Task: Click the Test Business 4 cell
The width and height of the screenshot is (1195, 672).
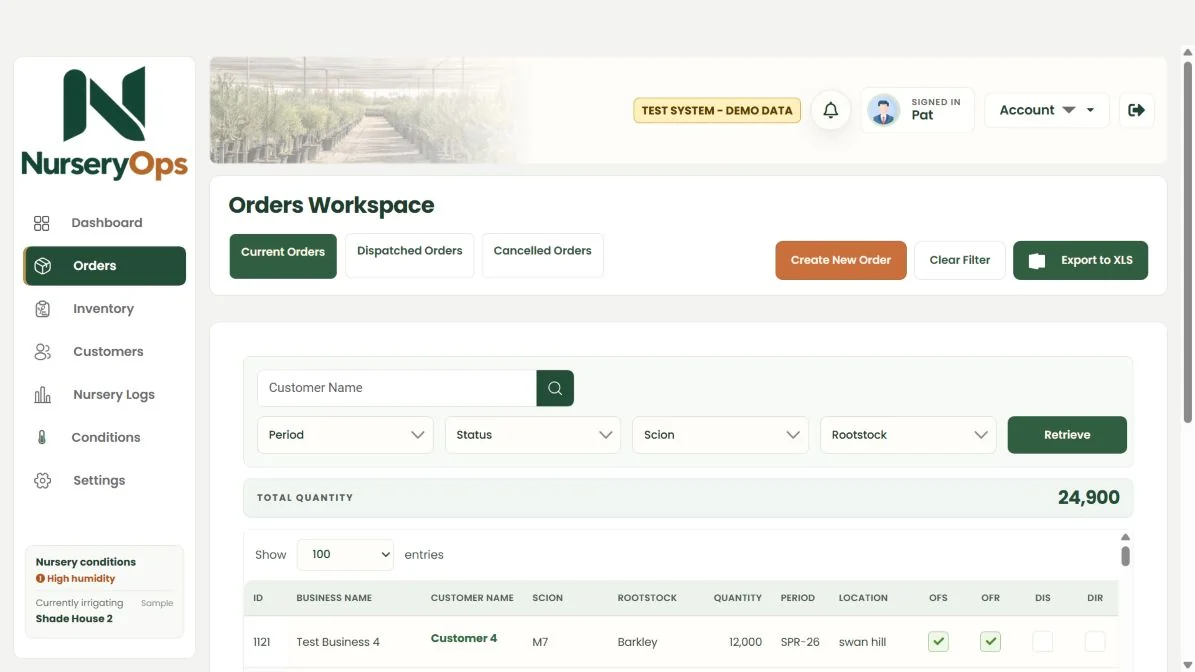Action: (338, 642)
